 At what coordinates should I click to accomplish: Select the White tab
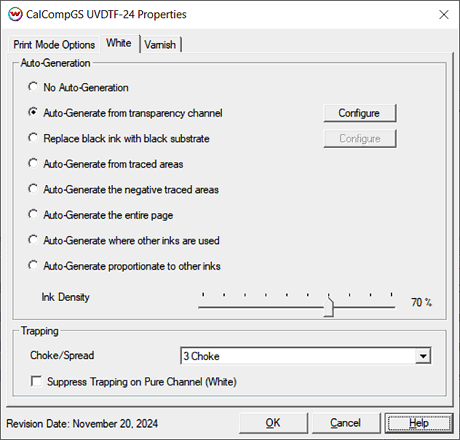[x=119, y=43]
